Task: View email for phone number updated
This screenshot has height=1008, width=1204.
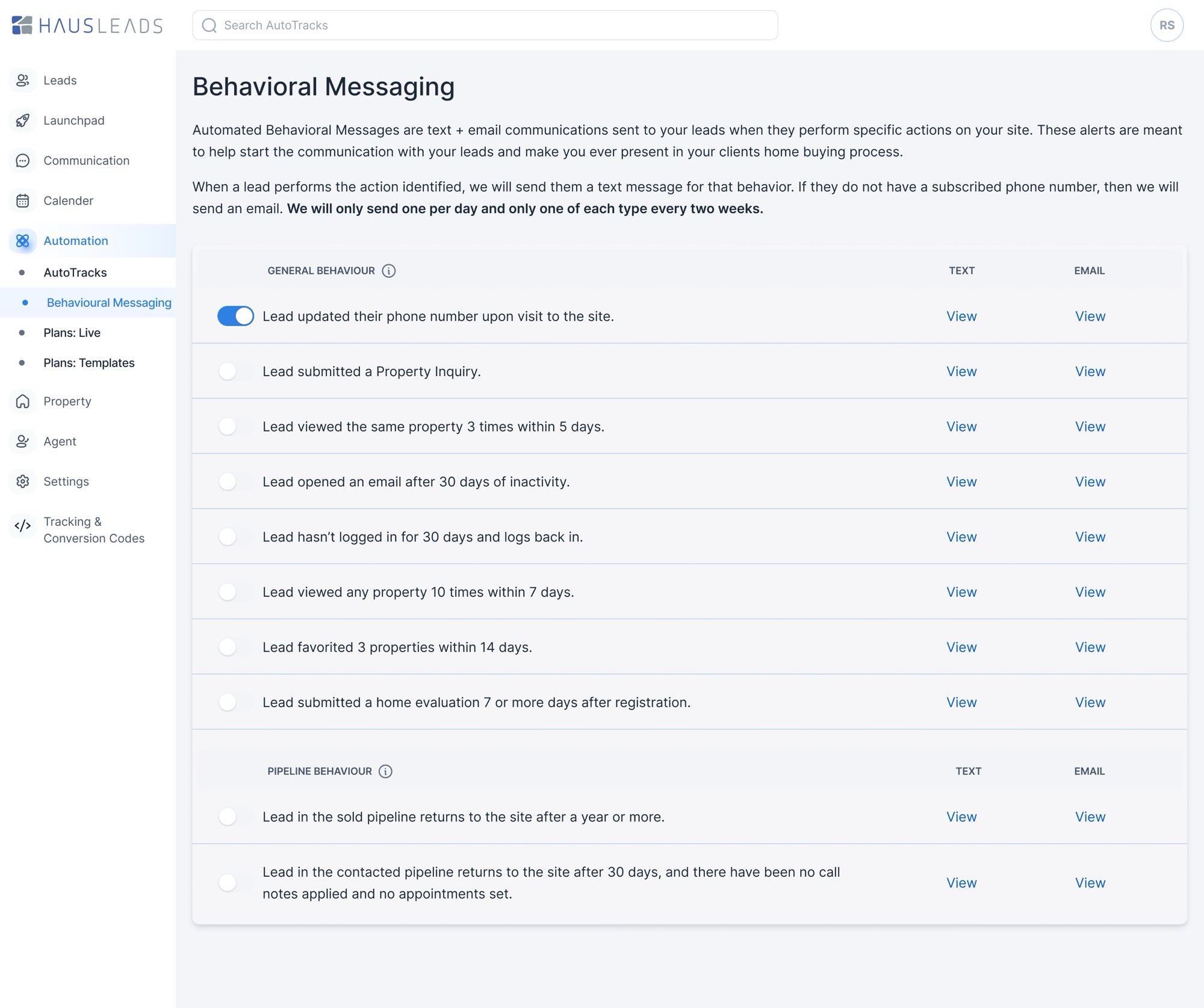Action: coord(1090,316)
